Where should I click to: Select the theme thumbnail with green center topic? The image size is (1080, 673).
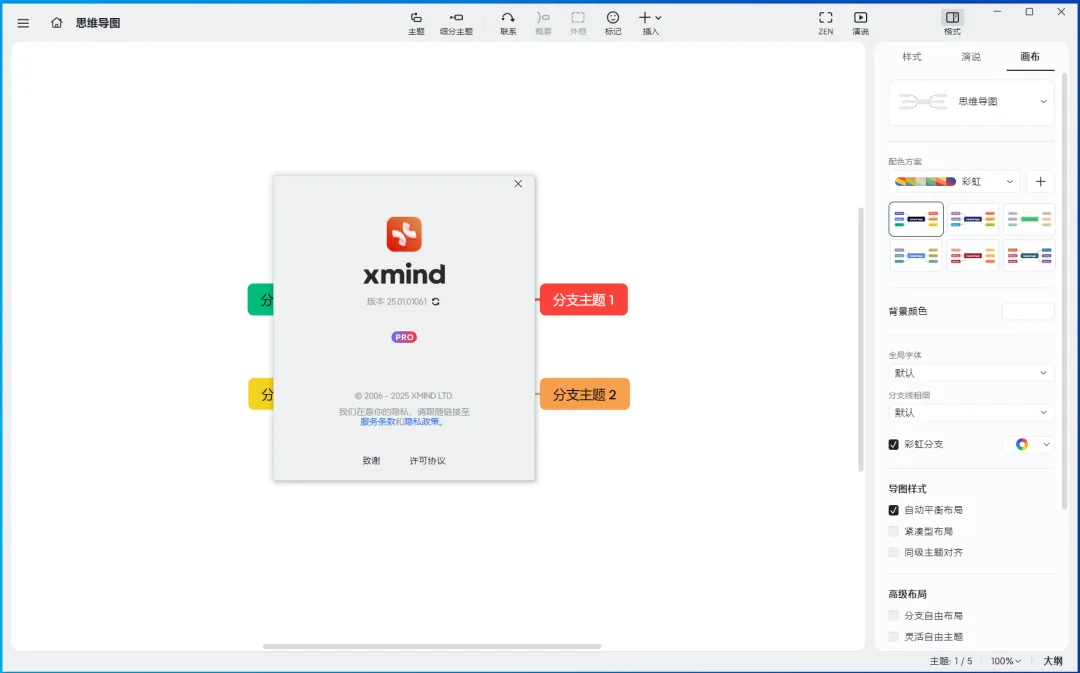pyautogui.click(x=1029, y=219)
